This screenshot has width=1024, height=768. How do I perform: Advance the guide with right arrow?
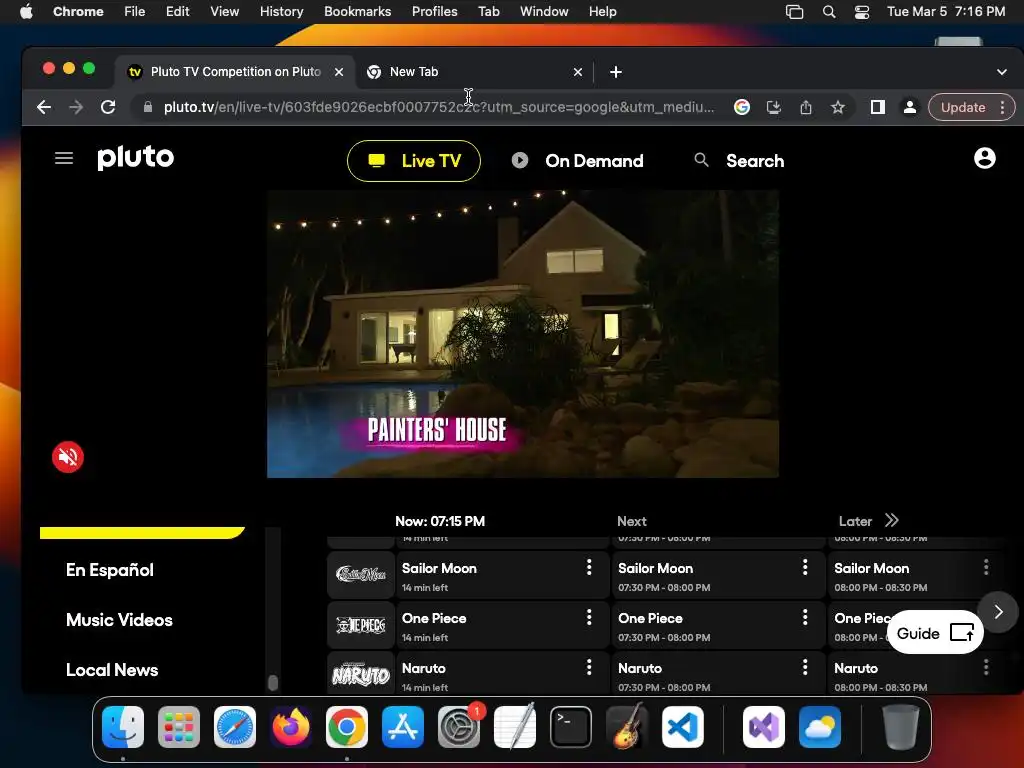(998, 612)
